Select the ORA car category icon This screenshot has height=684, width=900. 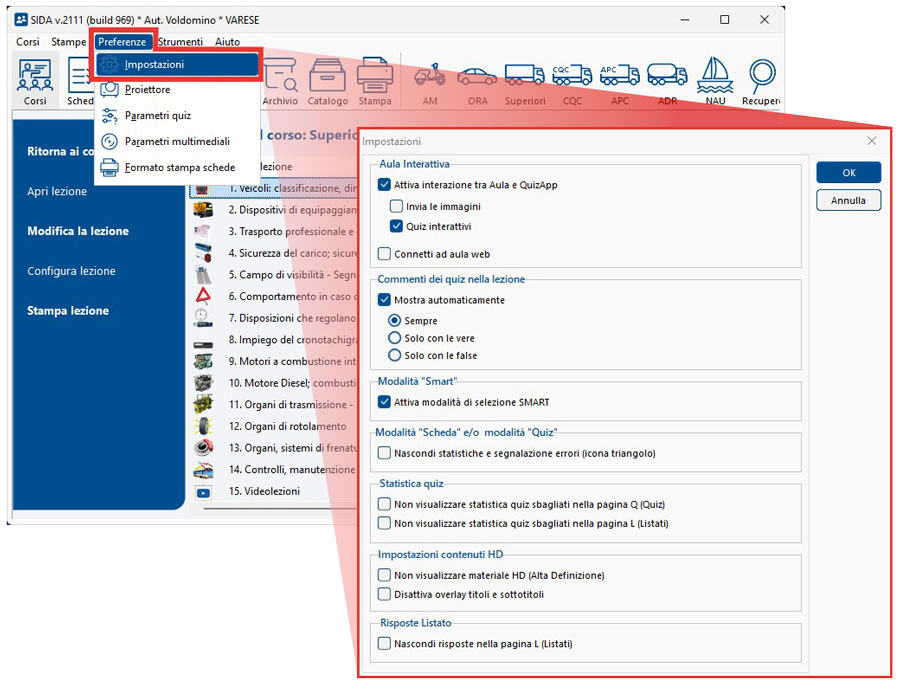click(x=477, y=80)
